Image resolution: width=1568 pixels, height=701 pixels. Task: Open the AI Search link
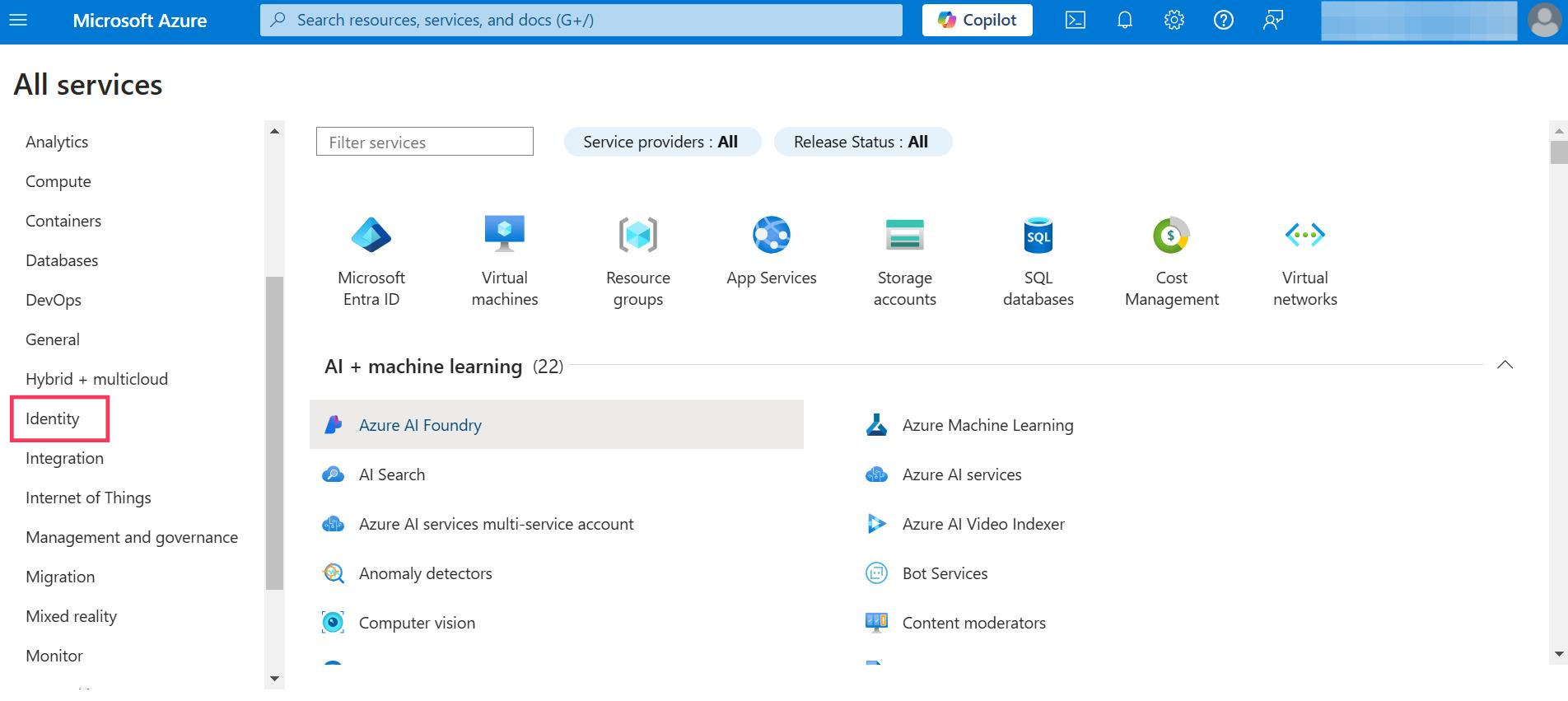[x=392, y=474]
